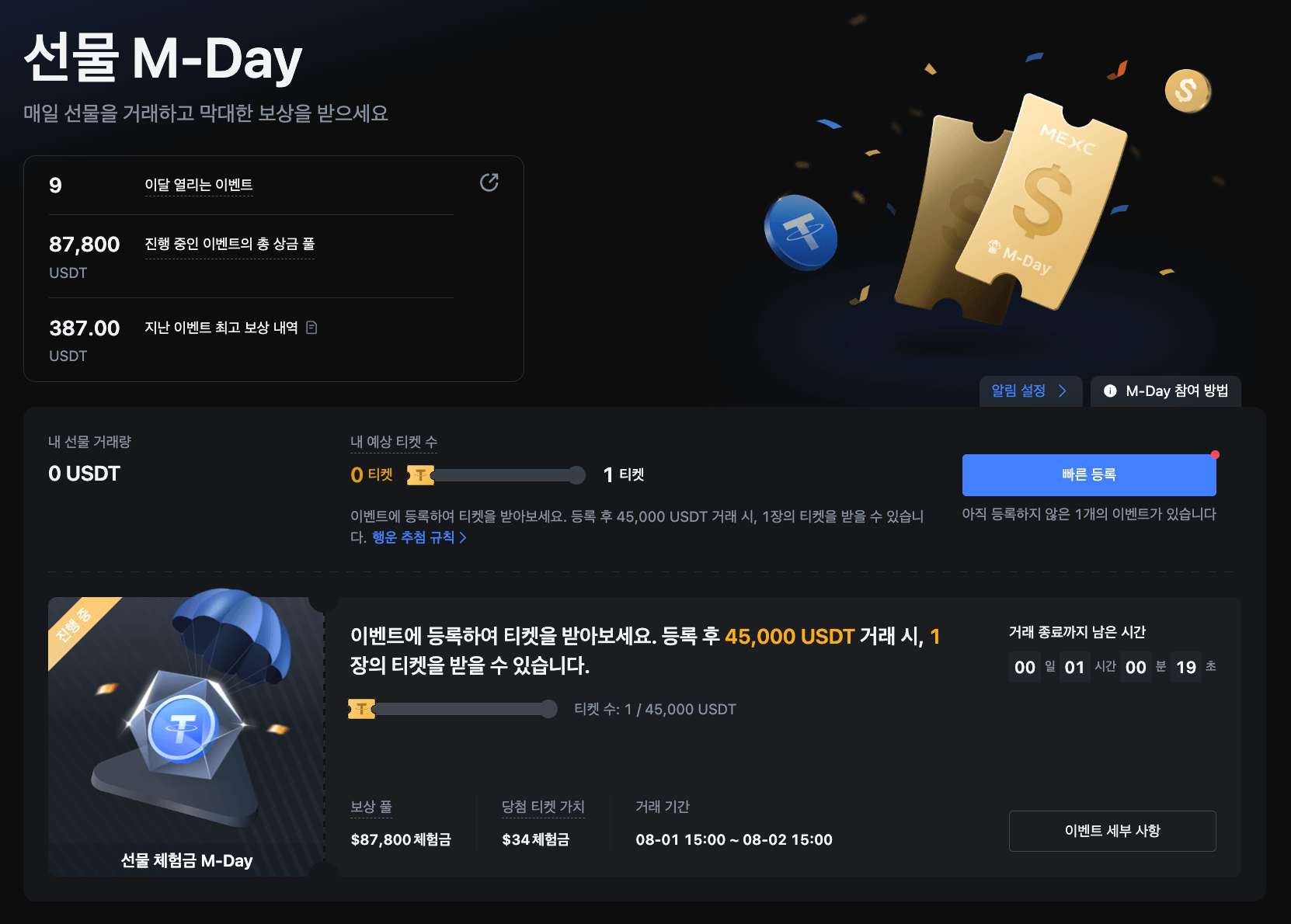Click the 빠른 등록 button
Viewport: 1291px width, 924px height.
[1089, 475]
